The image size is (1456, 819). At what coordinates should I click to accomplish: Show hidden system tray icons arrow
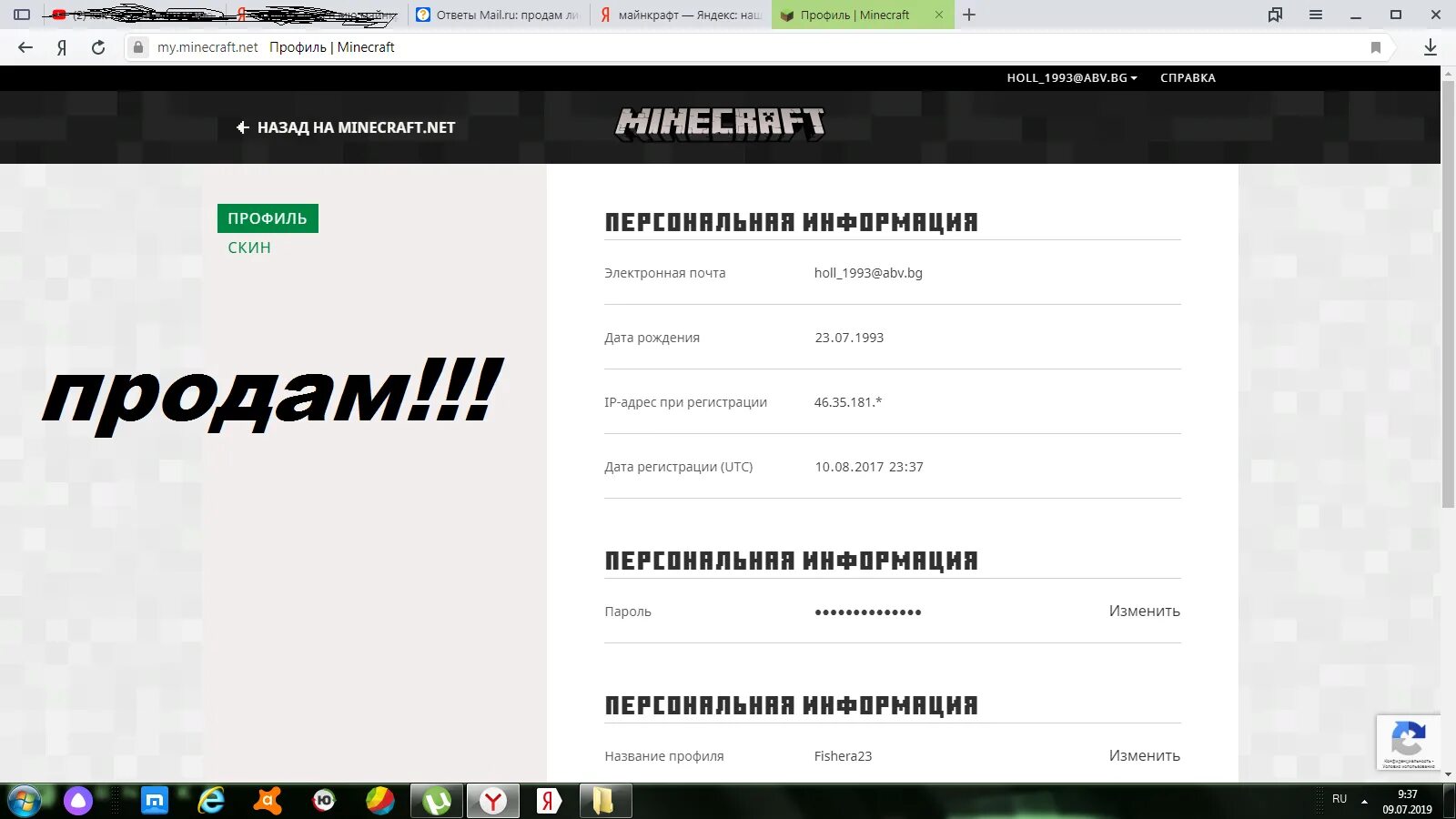pyautogui.click(x=1364, y=801)
